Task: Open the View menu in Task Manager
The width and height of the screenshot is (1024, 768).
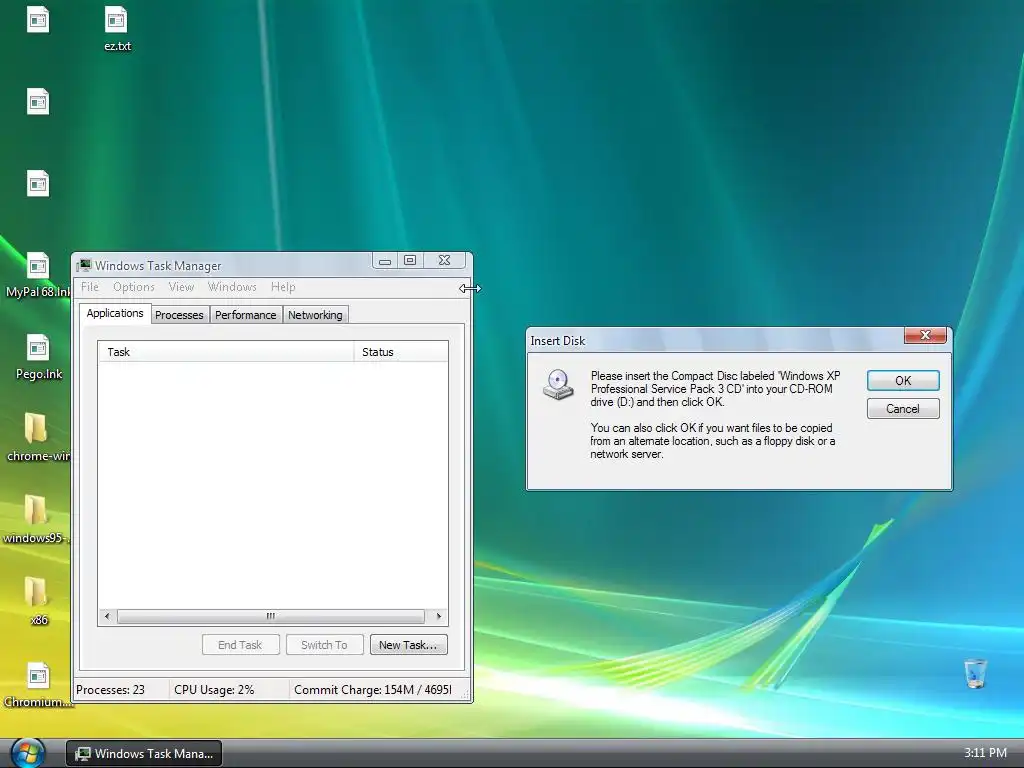Action: pos(181,287)
